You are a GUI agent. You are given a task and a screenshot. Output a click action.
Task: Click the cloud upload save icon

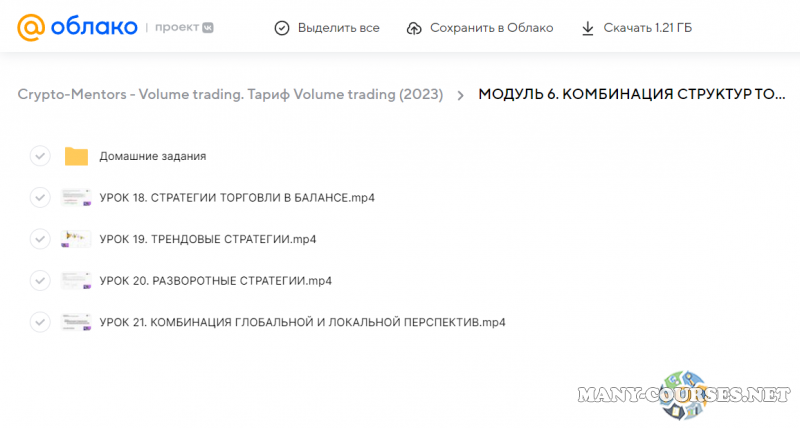tap(414, 28)
